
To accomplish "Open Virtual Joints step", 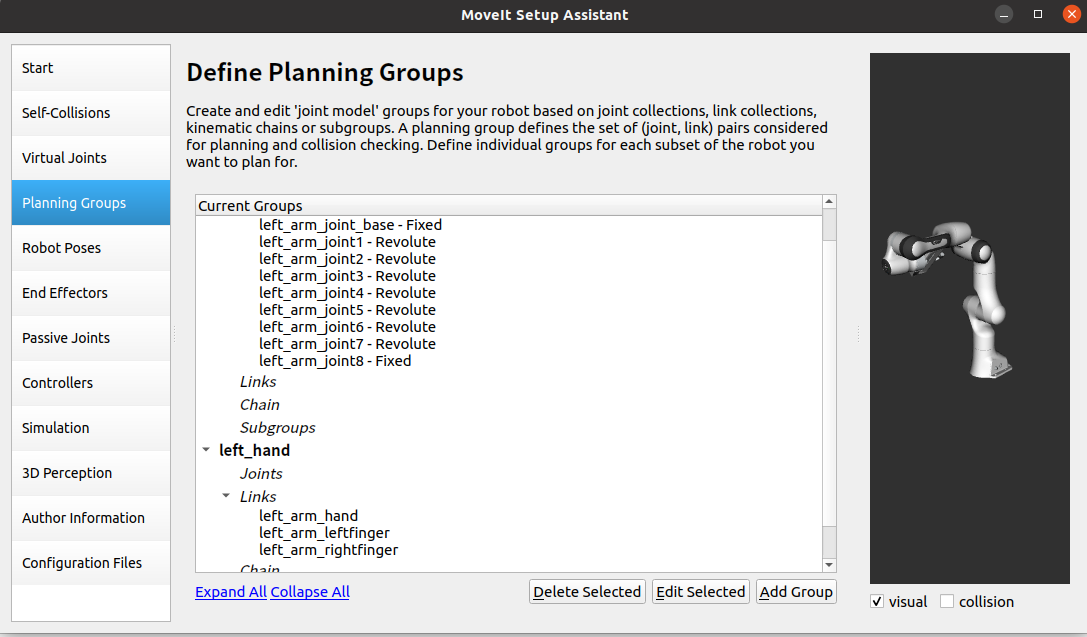I will pos(91,158).
